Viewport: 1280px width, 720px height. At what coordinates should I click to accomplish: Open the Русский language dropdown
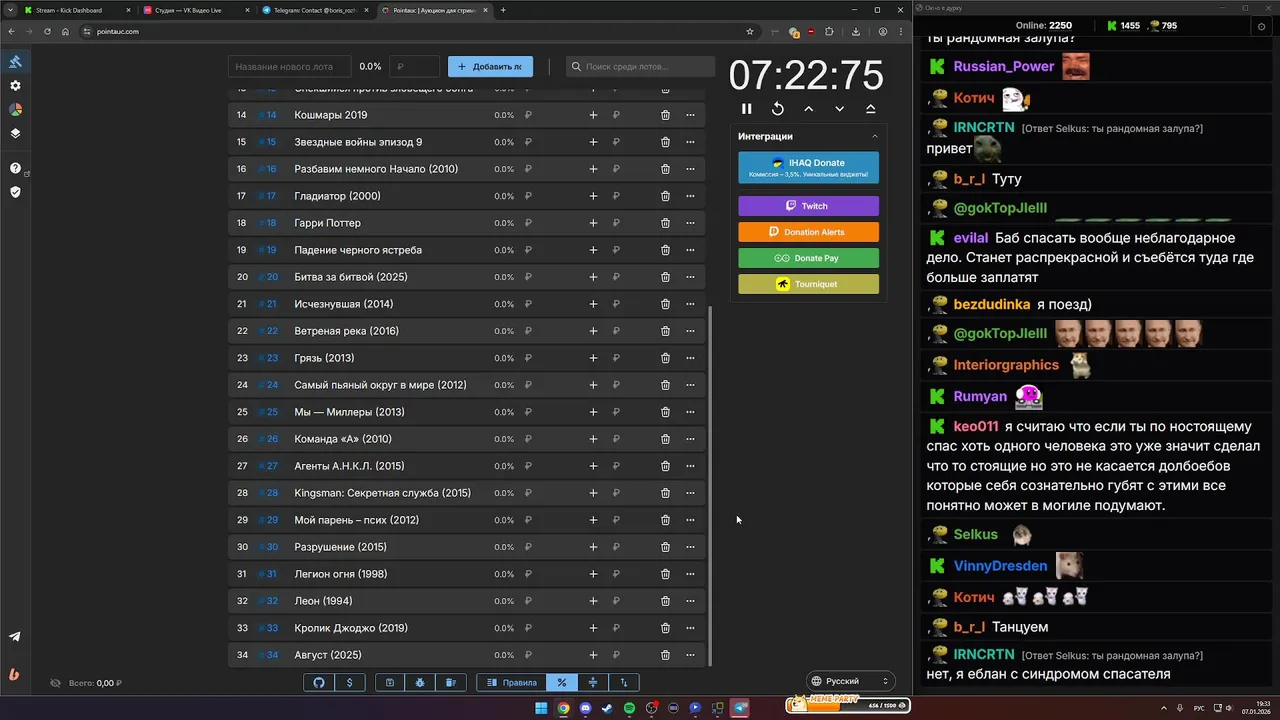click(849, 681)
